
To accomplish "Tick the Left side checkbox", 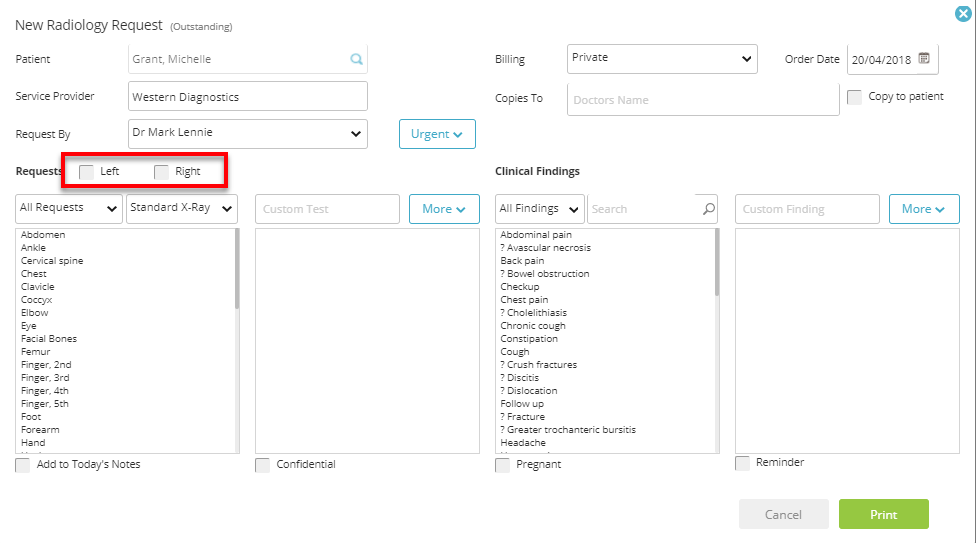I will 87,172.
